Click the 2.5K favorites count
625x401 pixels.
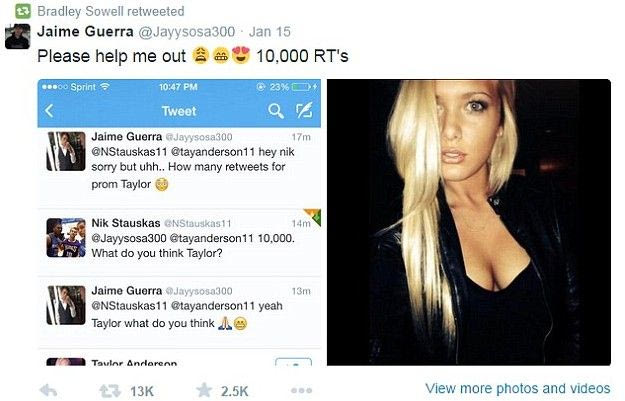pyautogui.click(x=234, y=391)
